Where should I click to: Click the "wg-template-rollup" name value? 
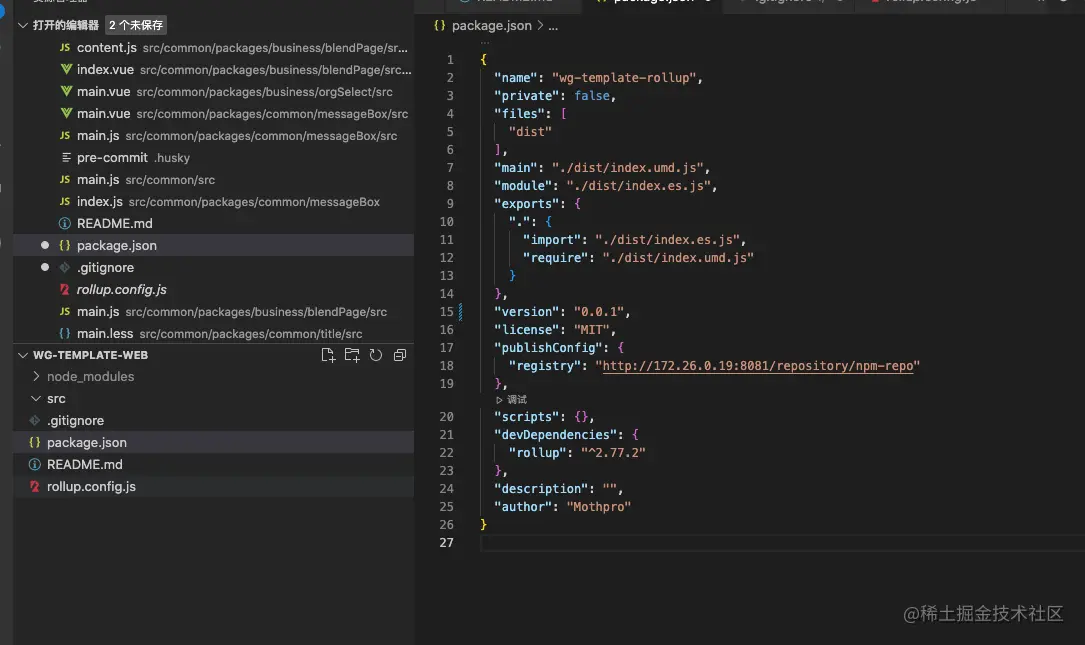[623, 78]
